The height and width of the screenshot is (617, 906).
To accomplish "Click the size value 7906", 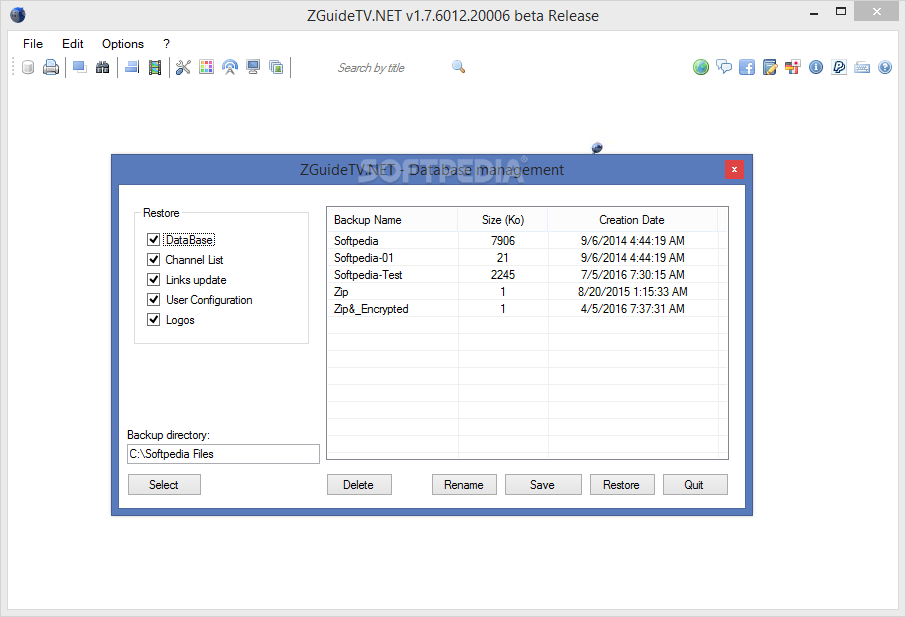I will point(503,240).
